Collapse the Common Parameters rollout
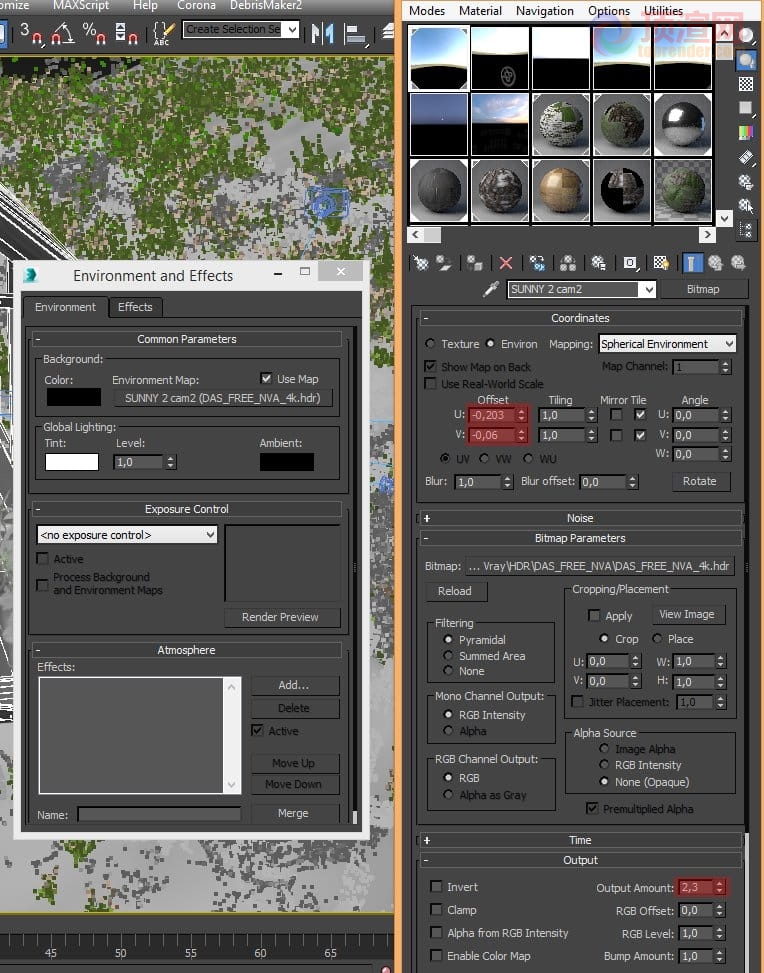Image resolution: width=764 pixels, height=973 pixels. 187,339
